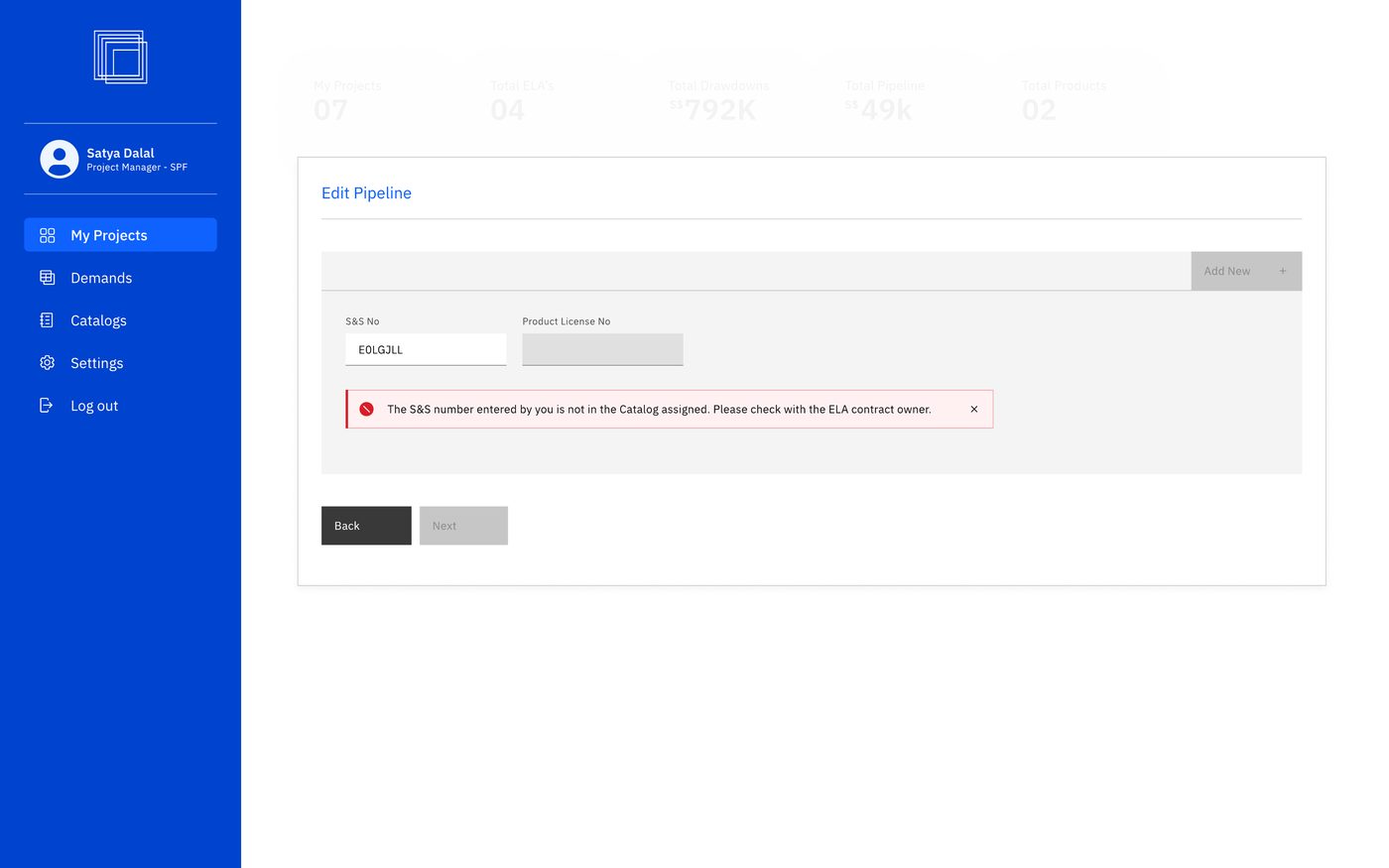1389x868 pixels.
Task: Open Settings menu item
Action: click(x=120, y=363)
